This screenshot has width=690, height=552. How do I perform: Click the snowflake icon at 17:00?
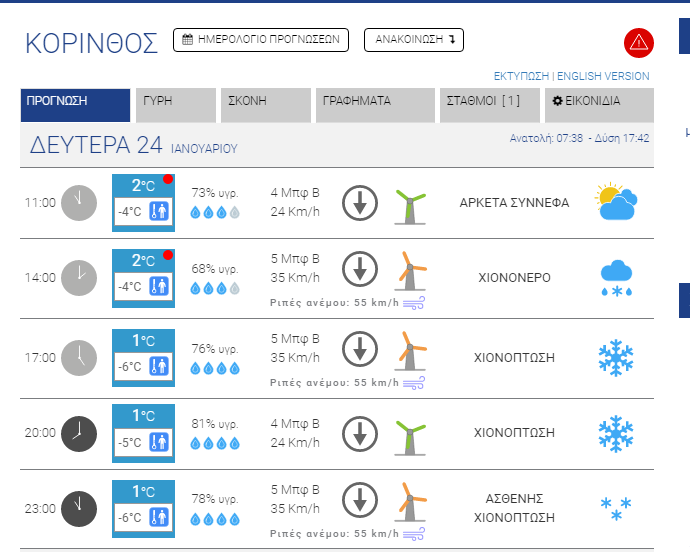coord(615,357)
